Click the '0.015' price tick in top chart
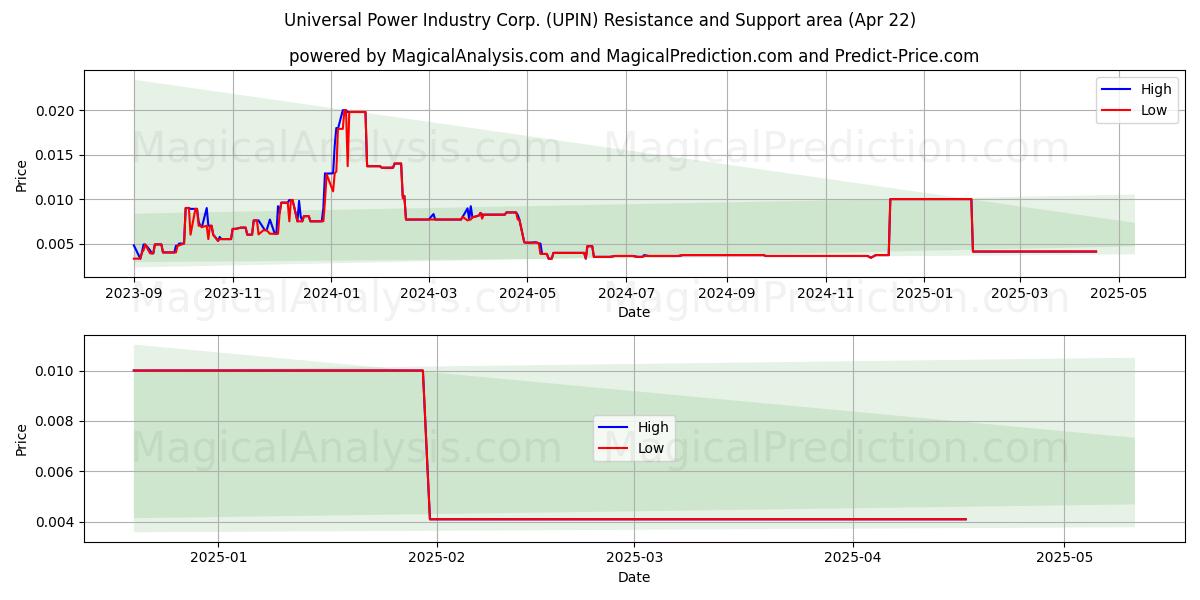Image resolution: width=1200 pixels, height=600 pixels. pos(57,155)
